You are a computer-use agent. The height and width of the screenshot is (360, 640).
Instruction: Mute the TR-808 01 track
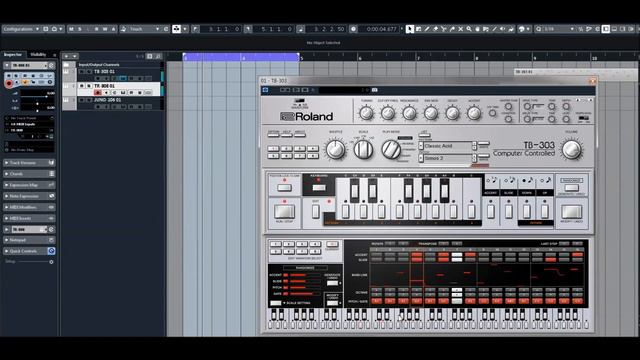pyautogui.click(x=82, y=86)
